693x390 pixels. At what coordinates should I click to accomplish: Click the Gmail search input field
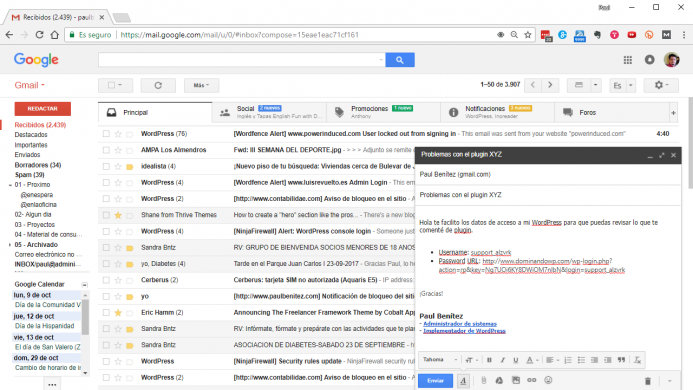pos(241,60)
